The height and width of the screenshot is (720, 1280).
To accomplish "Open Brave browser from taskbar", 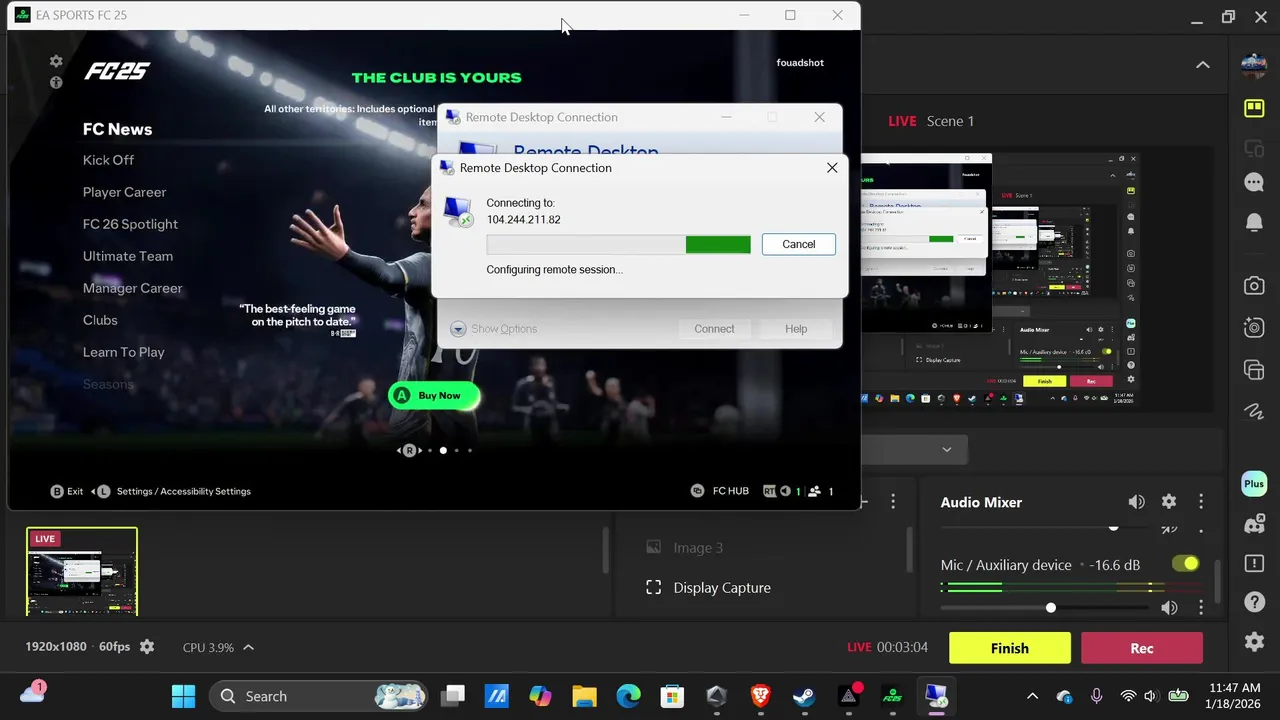I will [x=761, y=696].
